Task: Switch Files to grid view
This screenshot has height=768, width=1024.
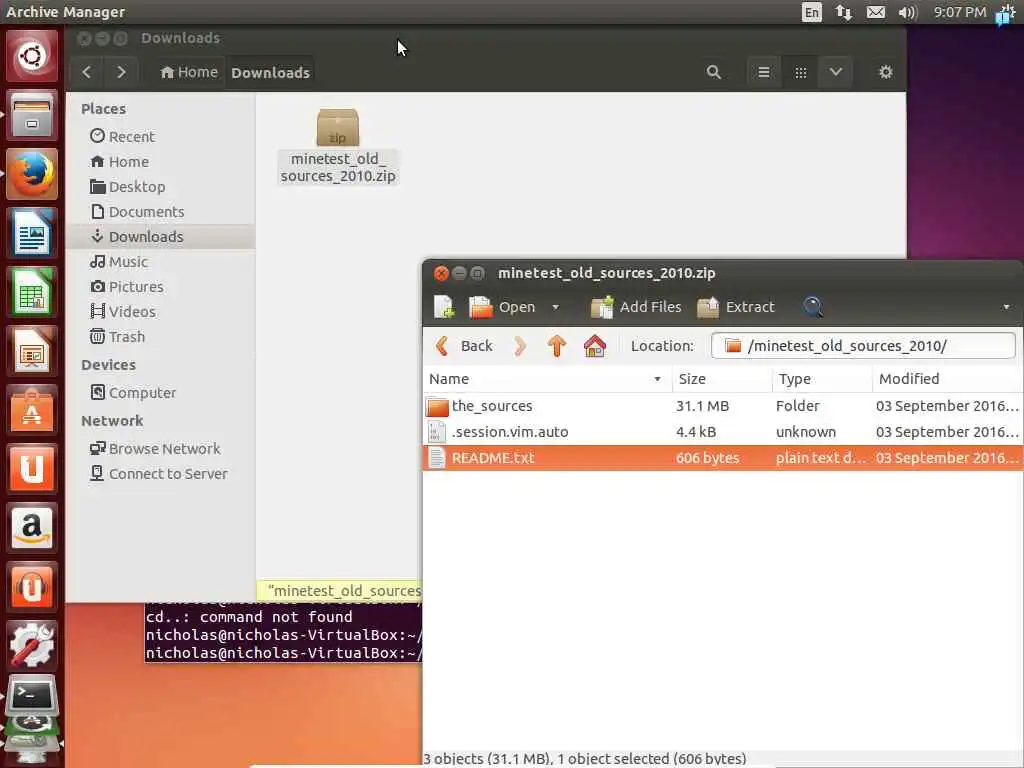Action: [801, 72]
